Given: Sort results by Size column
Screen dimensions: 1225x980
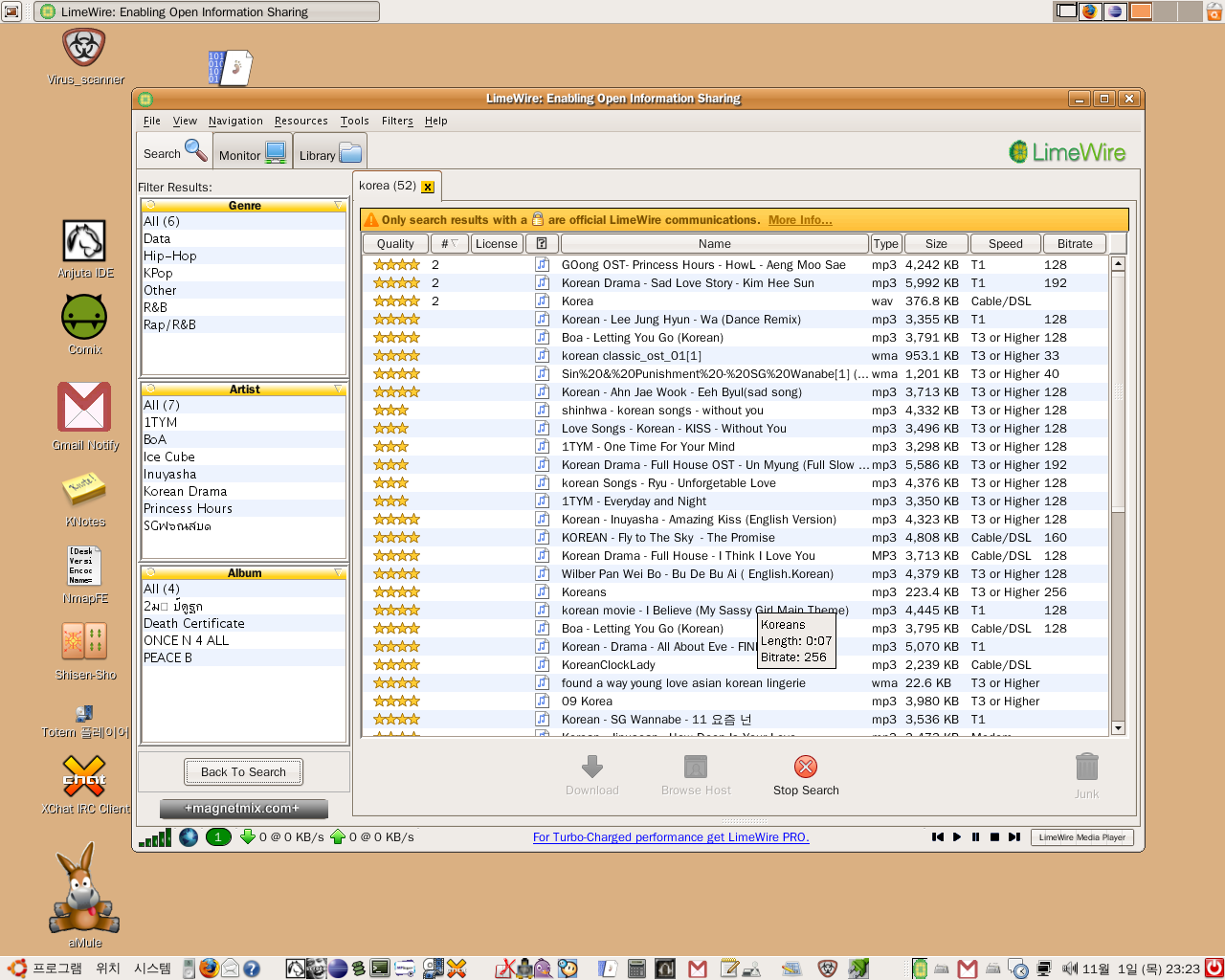Looking at the screenshot, I should (x=936, y=244).
